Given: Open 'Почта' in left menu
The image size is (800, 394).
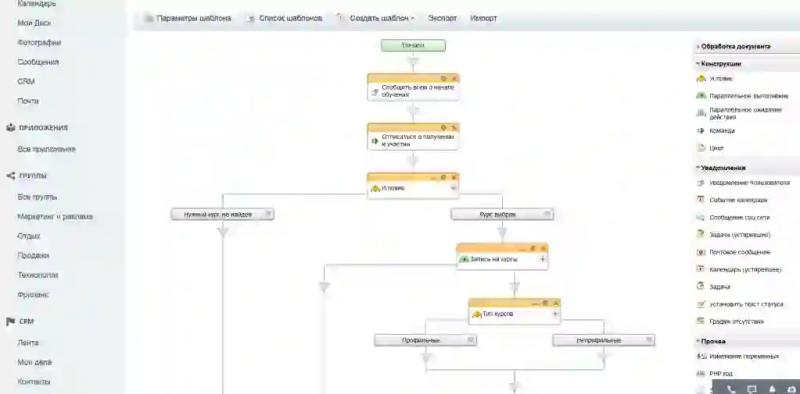Looking at the screenshot, I should [28, 101].
